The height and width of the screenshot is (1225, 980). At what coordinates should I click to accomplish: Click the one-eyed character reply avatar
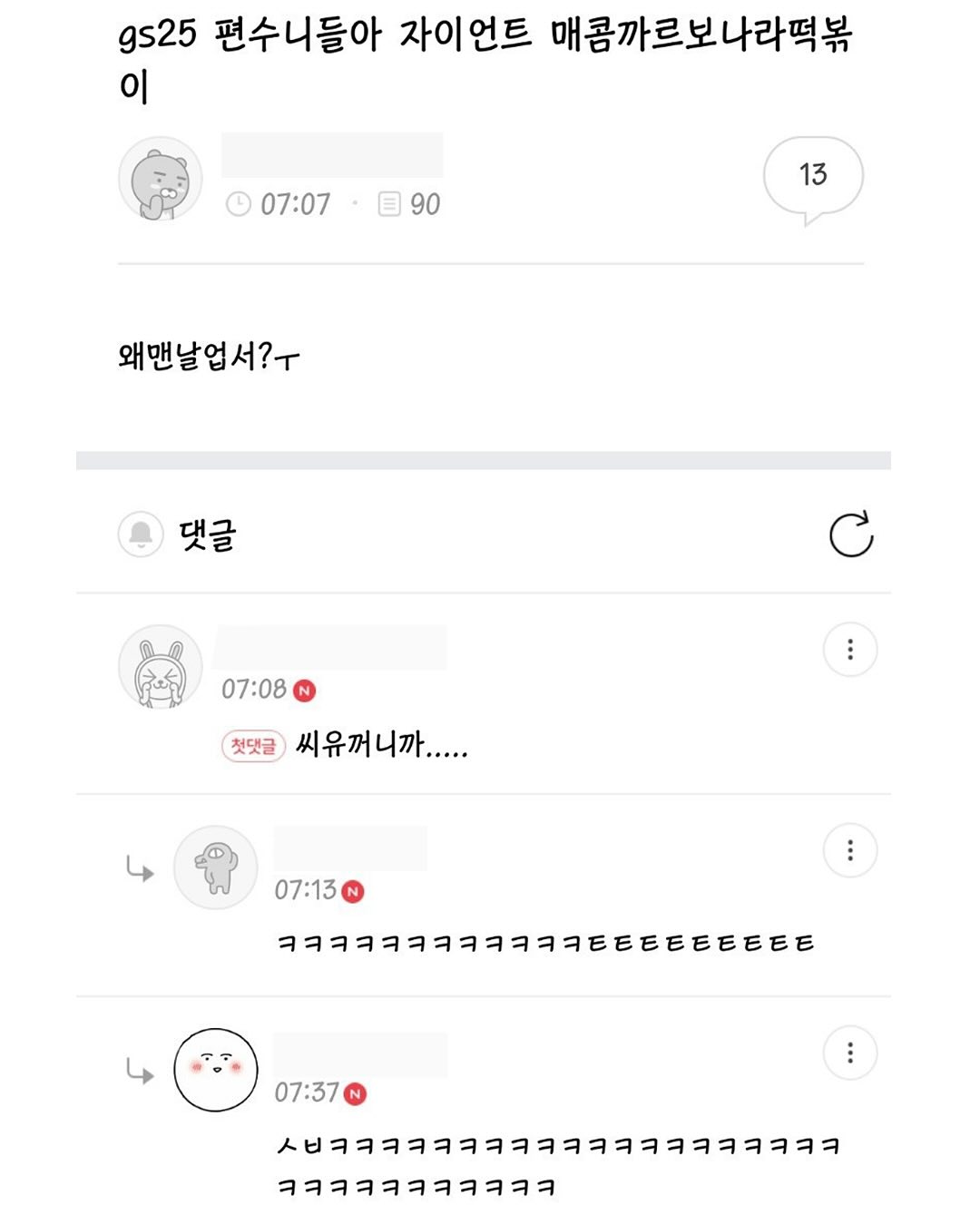(x=215, y=868)
